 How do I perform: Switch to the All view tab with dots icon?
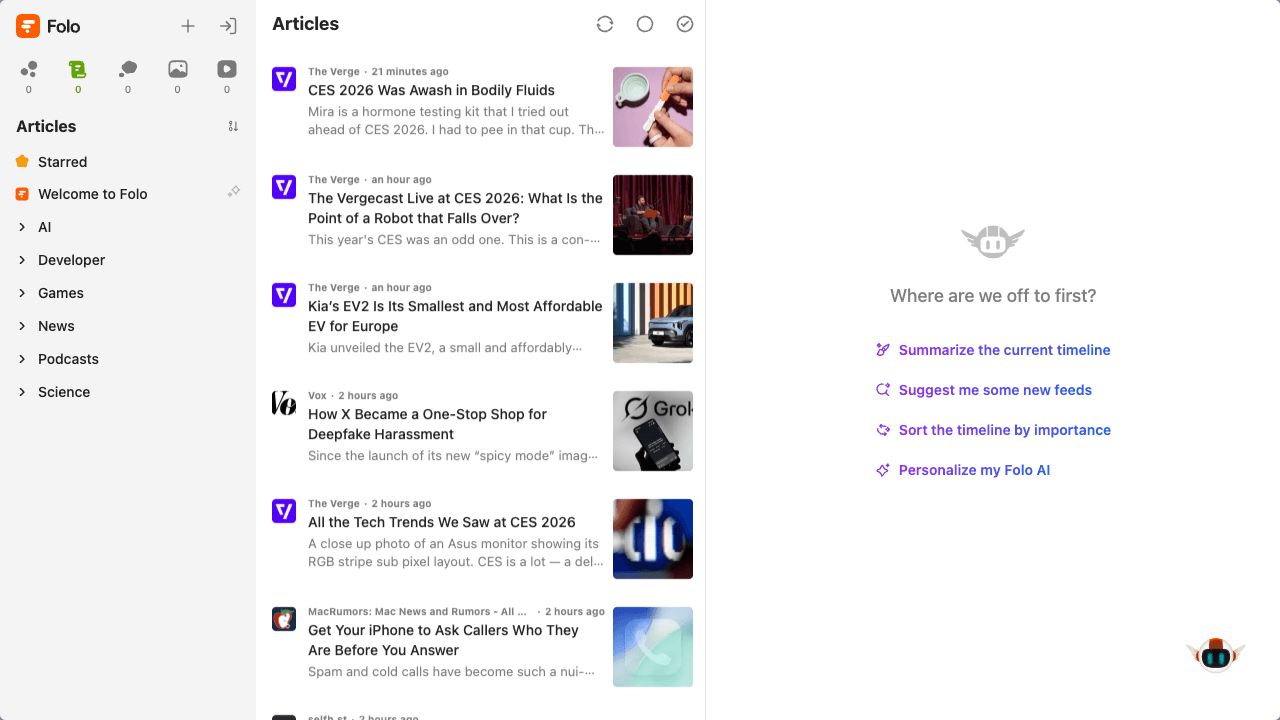[x=29, y=76]
